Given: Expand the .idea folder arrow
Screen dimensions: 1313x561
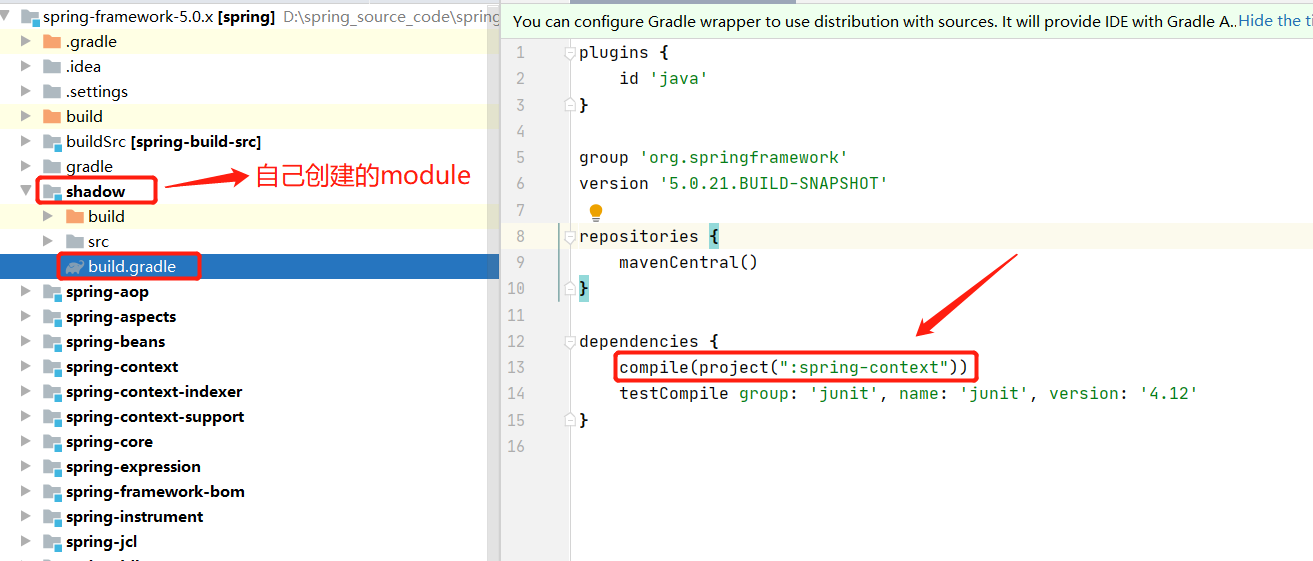Looking at the screenshot, I should pos(26,66).
